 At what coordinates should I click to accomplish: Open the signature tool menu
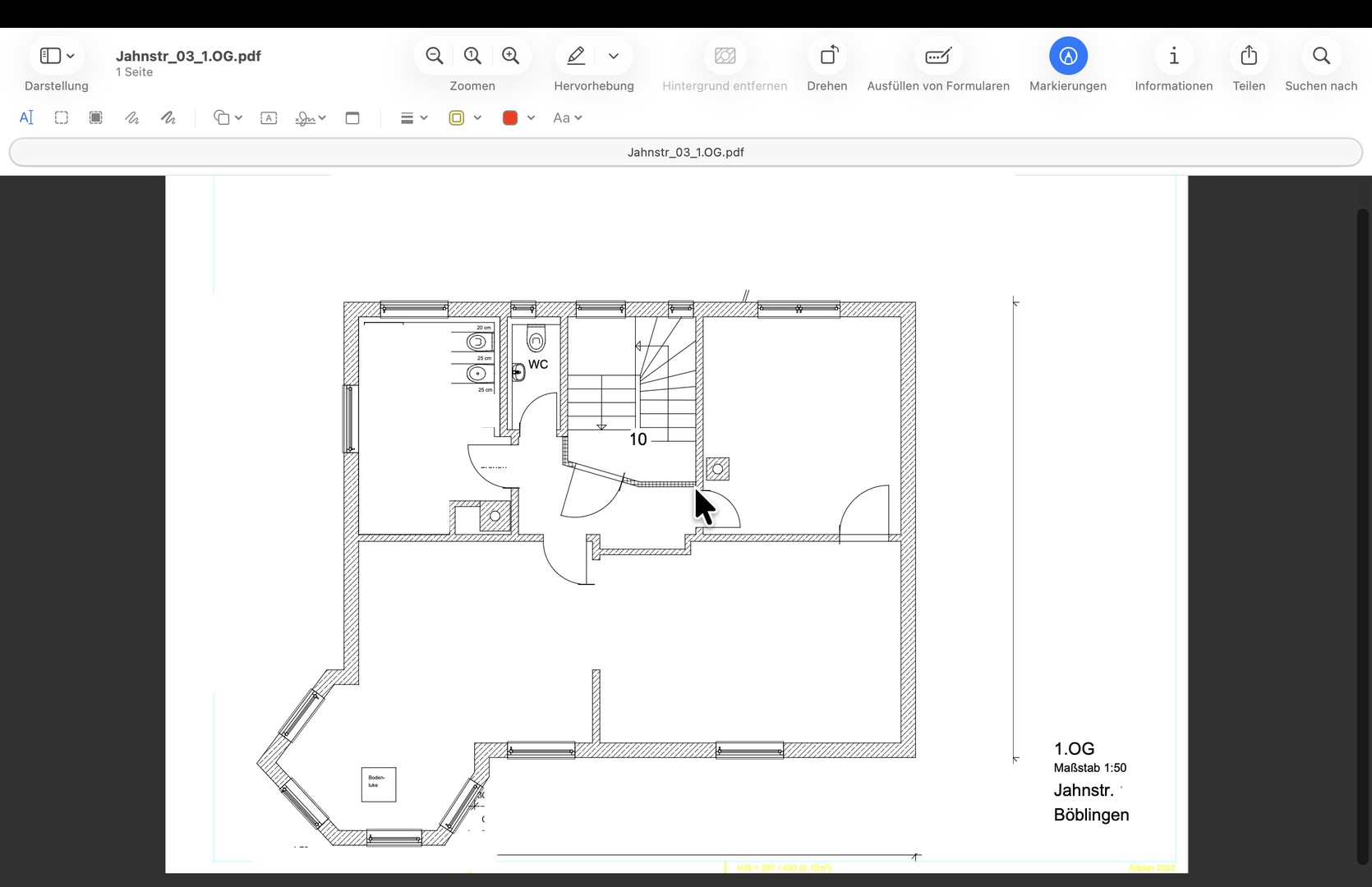311,117
